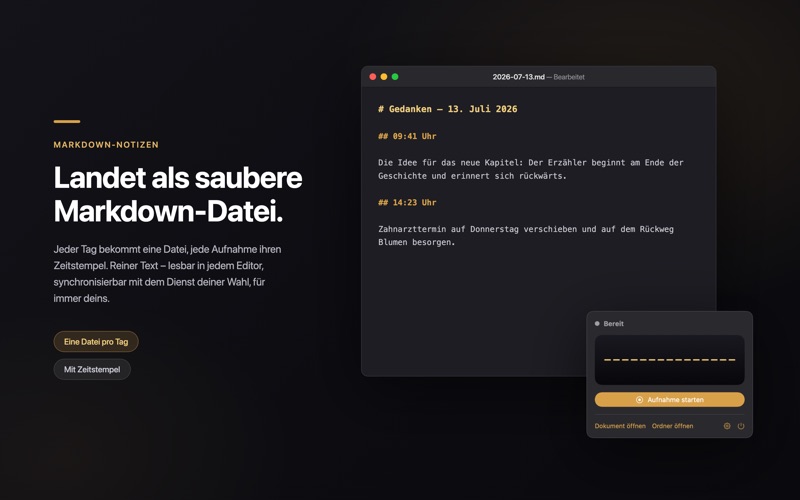The width and height of the screenshot is (800, 500).
Task: Click the ## 14:23 Uhr heading
Action: pyautogui.click(x=407, y=203)
